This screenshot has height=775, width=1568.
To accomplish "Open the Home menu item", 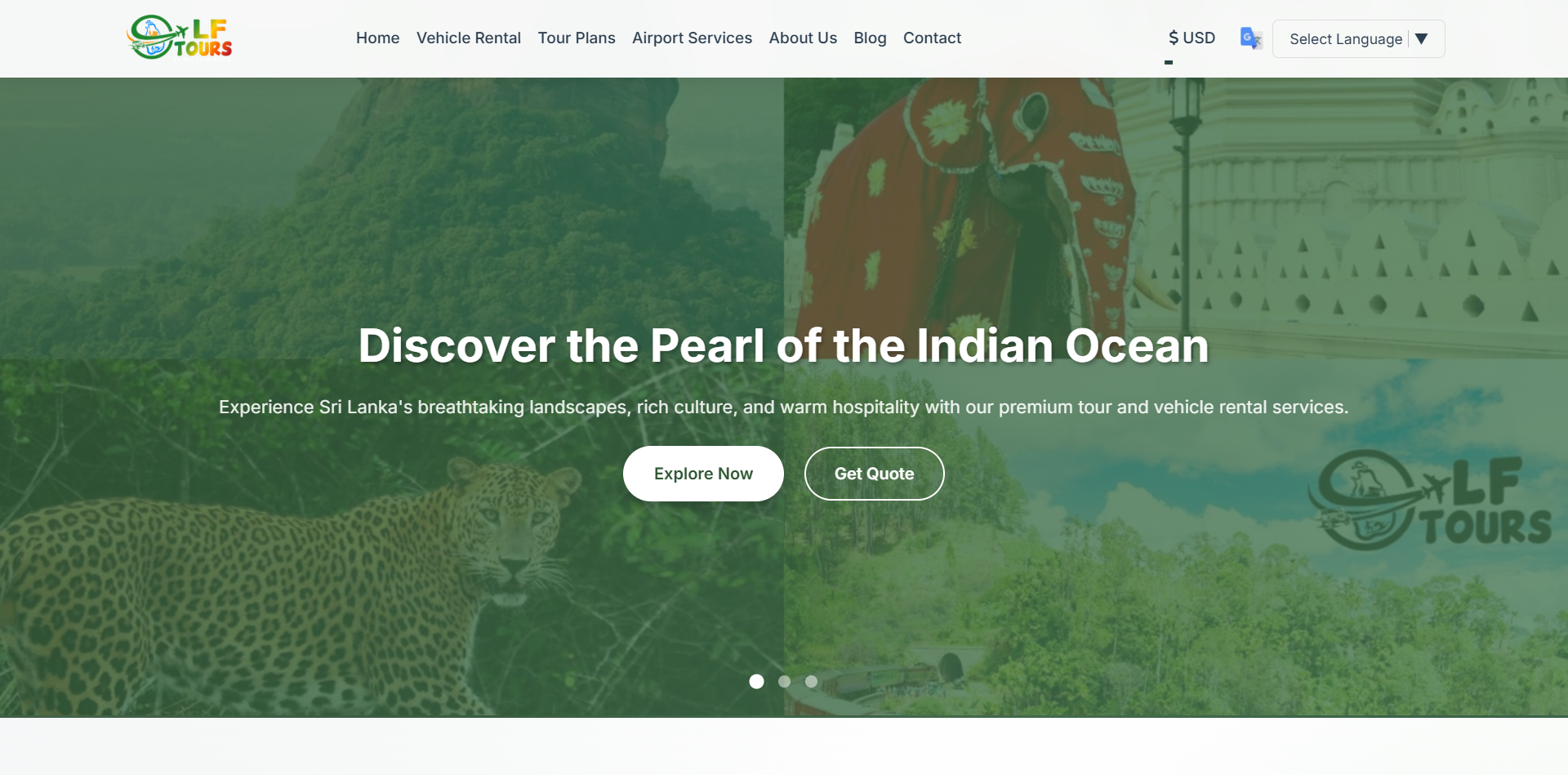I will coord(377,38).
